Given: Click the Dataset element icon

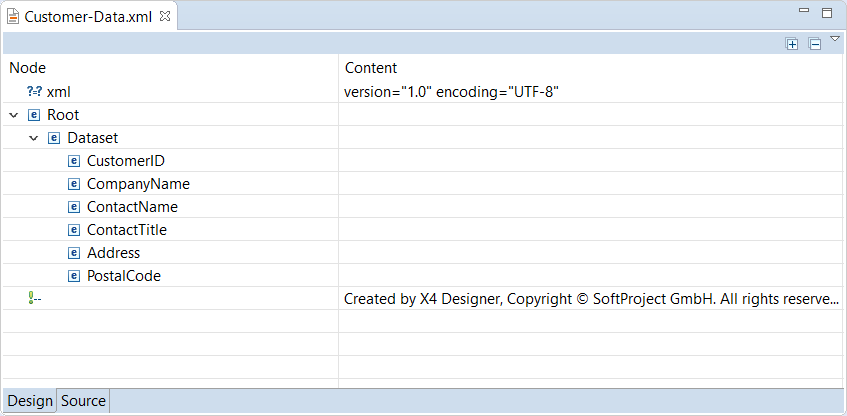Looking at the screenshot, I should tap(54, 138).
